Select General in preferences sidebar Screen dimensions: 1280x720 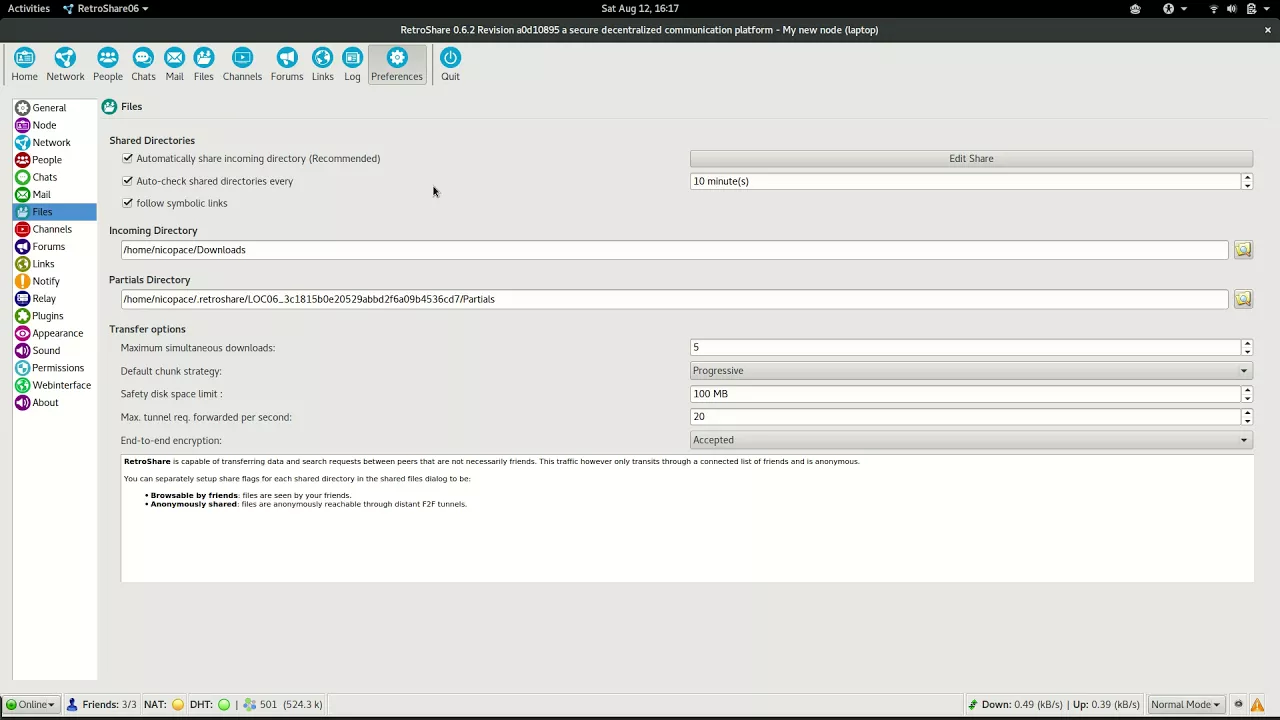54,108
